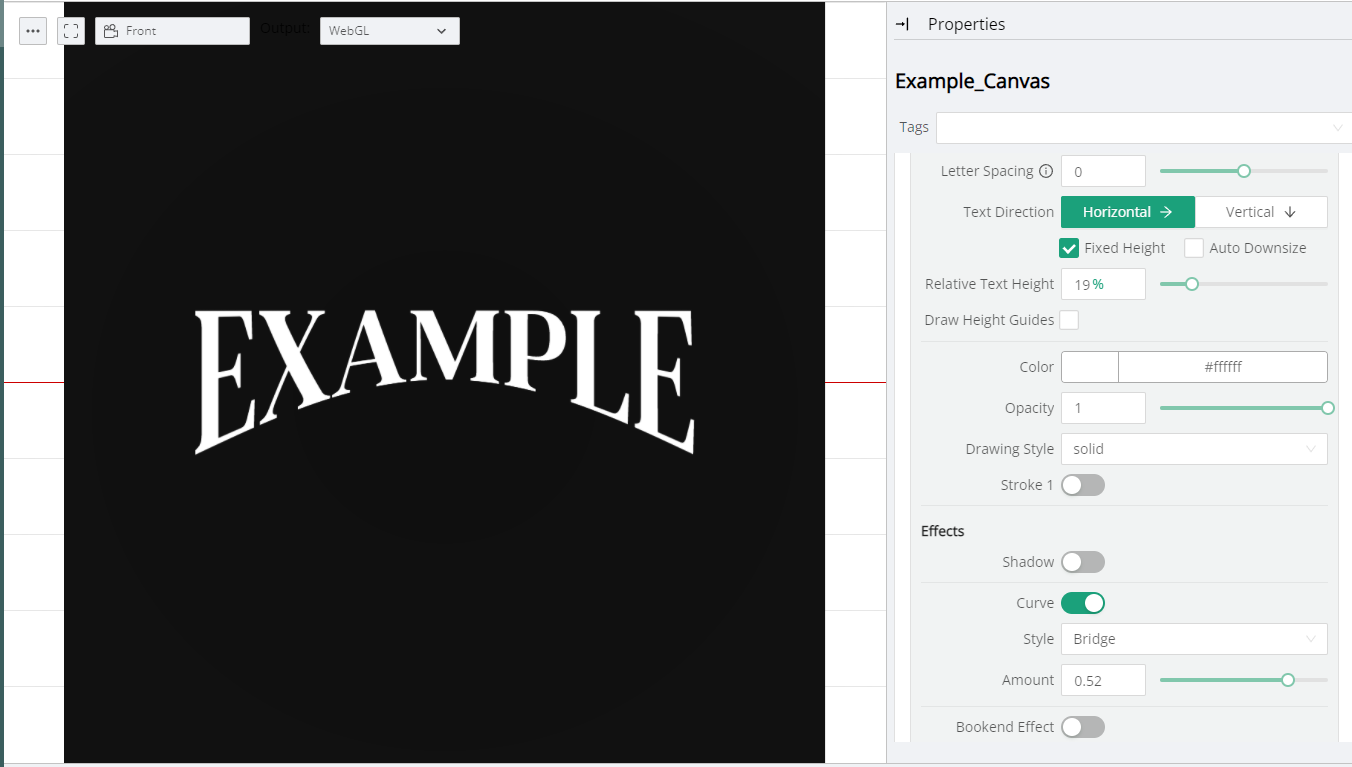Viewport: 1352px width, 767px height.
Task: Open the curve Style Bridge dropdown
Action: 1193,639
